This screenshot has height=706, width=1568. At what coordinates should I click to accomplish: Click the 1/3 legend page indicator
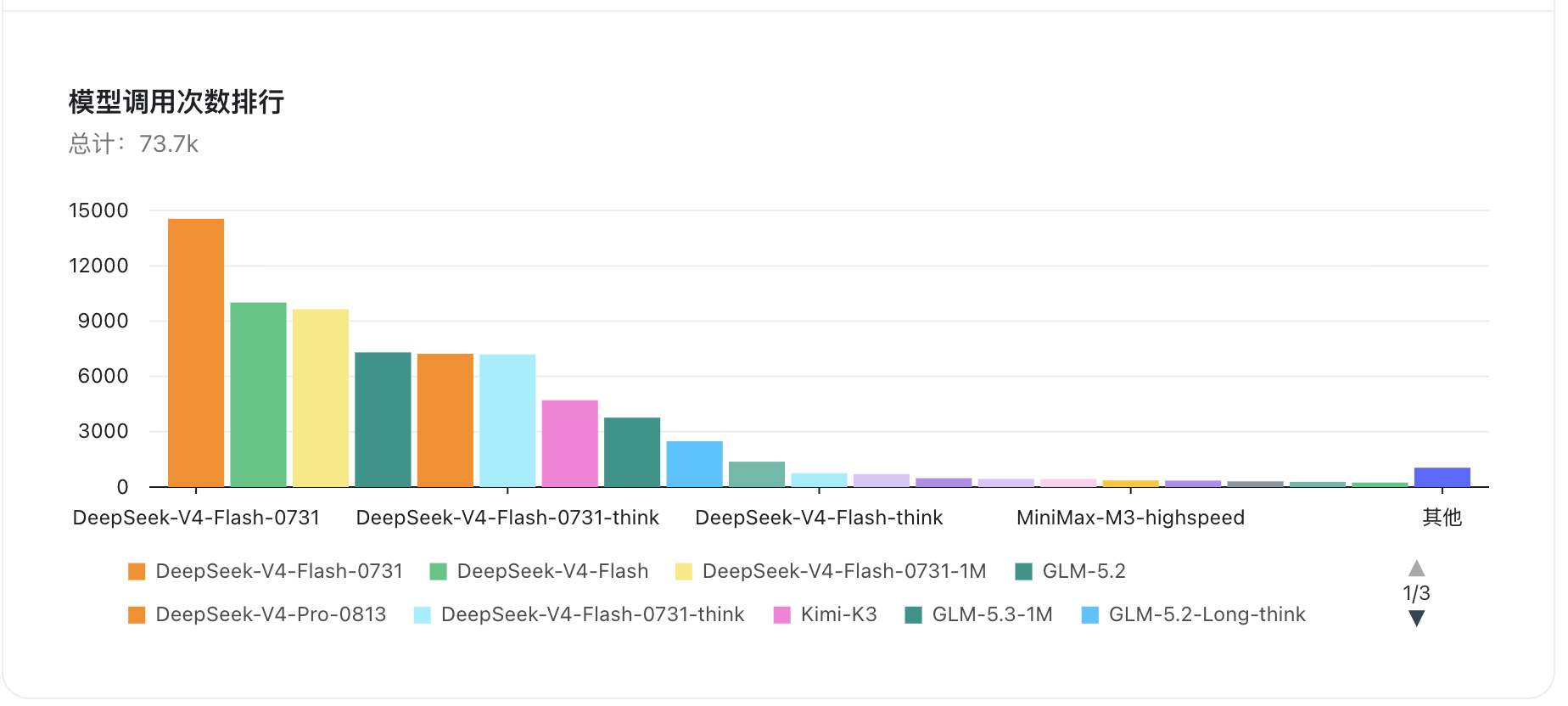[1416, 593]
